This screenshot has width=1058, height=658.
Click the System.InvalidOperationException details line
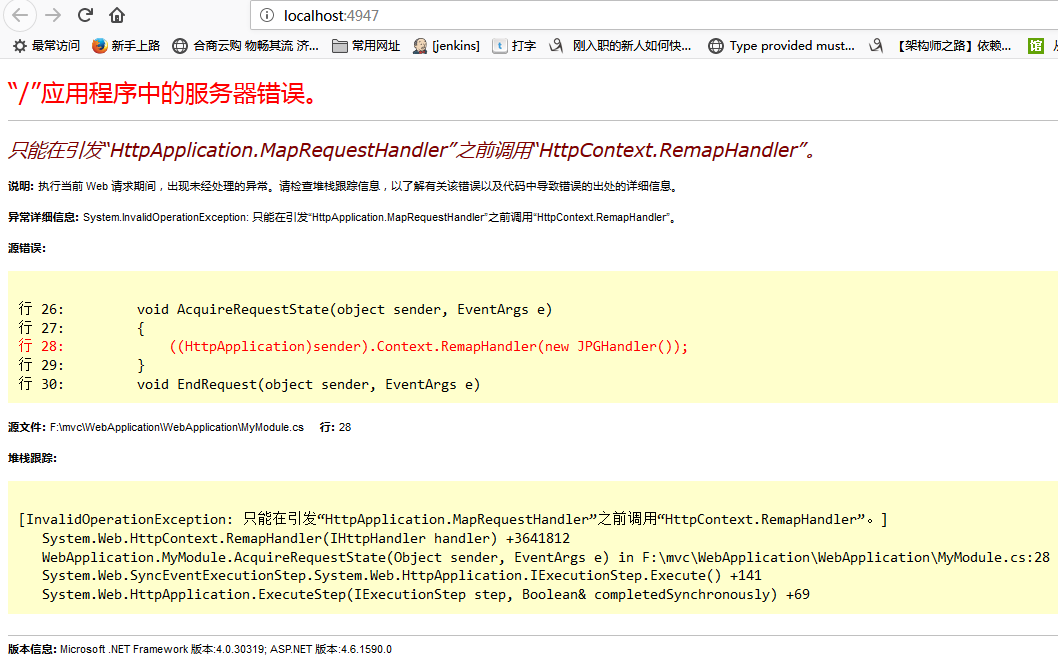[x=342, y=217]
